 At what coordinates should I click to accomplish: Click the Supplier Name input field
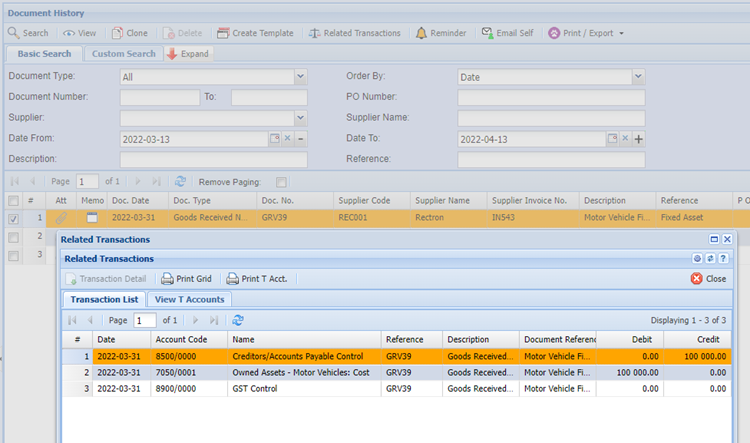point(550,118)
